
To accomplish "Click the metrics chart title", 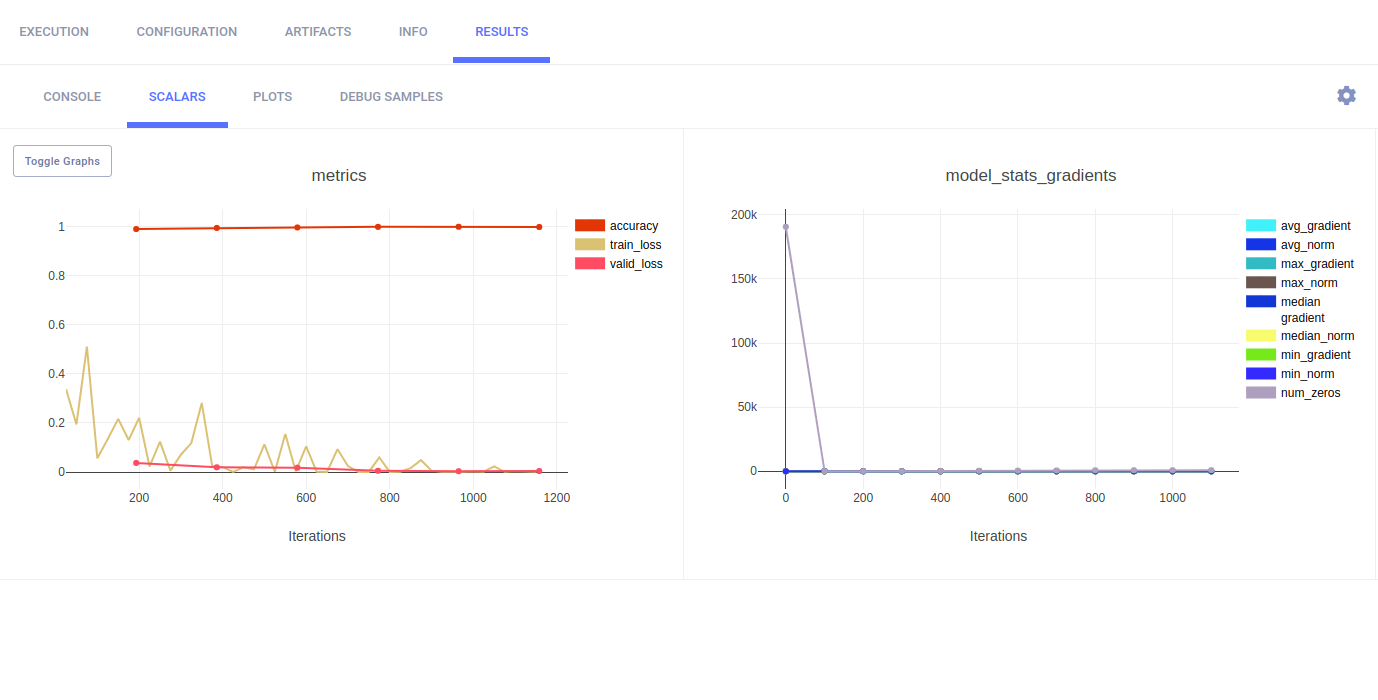I will [x=339, y=176].
